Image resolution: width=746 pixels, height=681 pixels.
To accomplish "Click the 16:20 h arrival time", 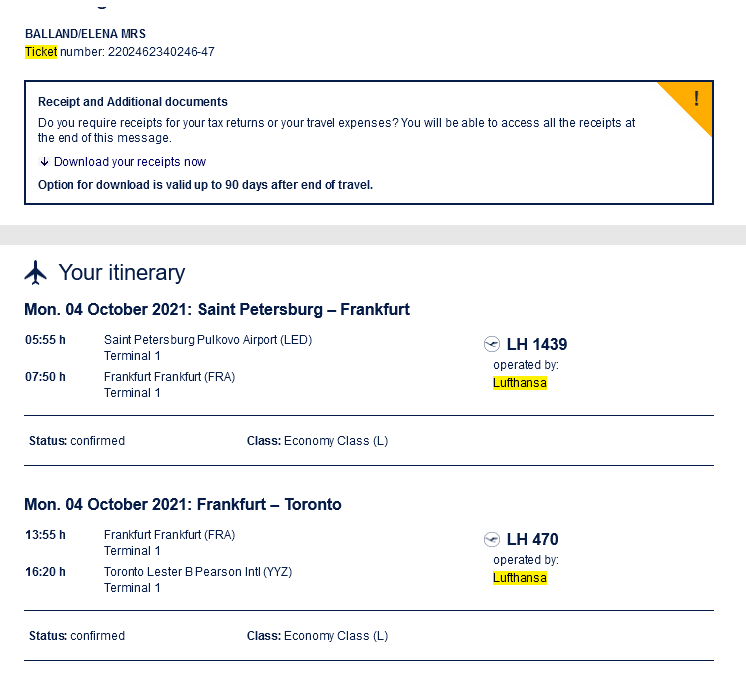I will (x=45, y=572).
